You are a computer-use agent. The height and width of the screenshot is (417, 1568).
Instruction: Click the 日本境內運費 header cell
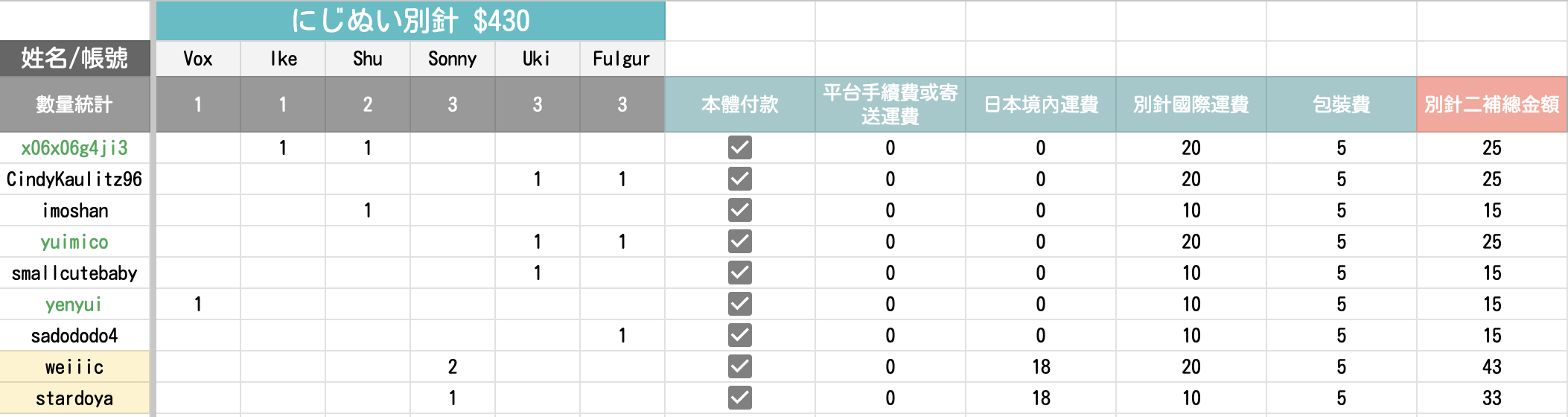1041,104
